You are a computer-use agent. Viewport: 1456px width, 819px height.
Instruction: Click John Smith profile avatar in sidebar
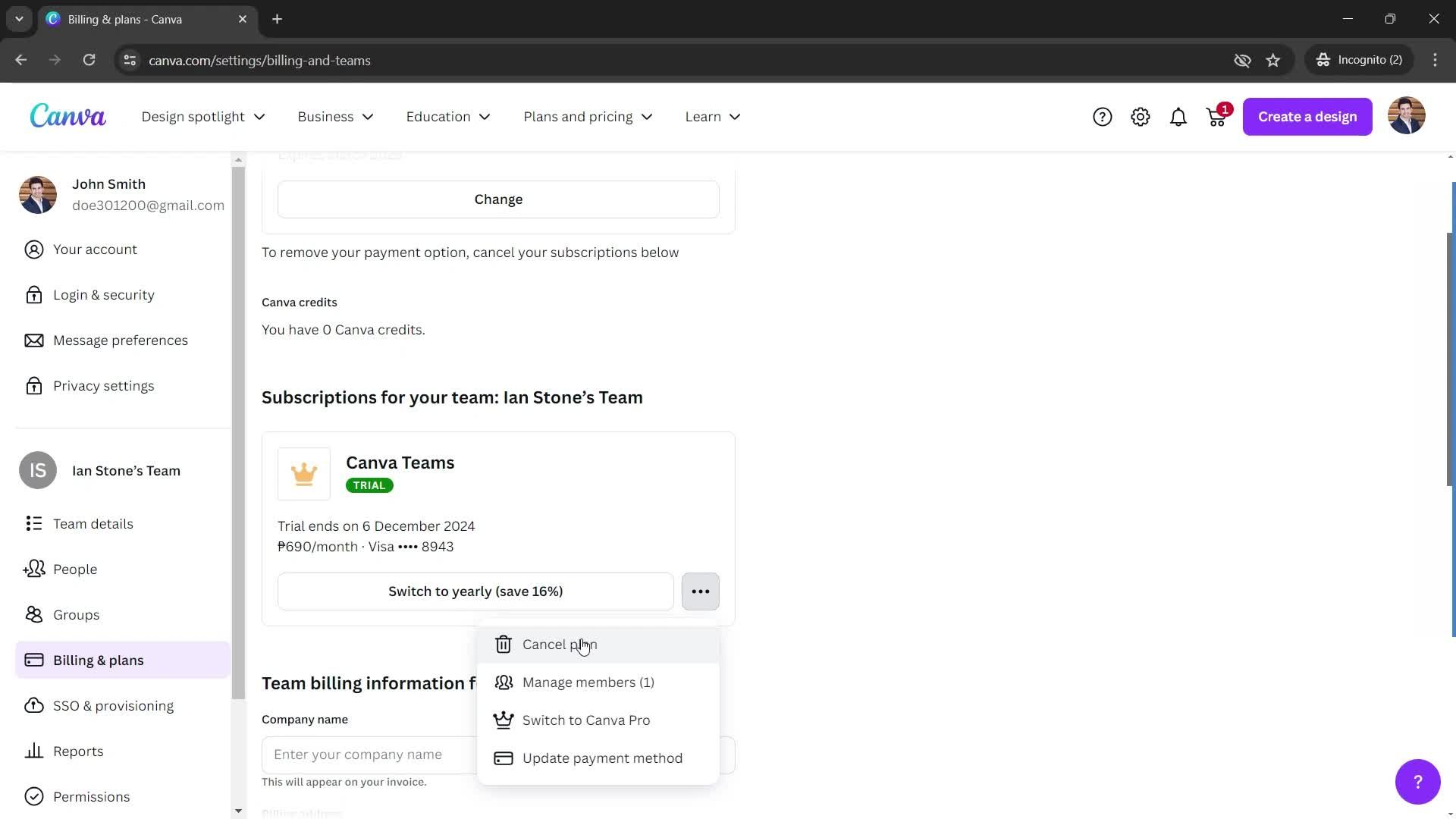(38, 195)
